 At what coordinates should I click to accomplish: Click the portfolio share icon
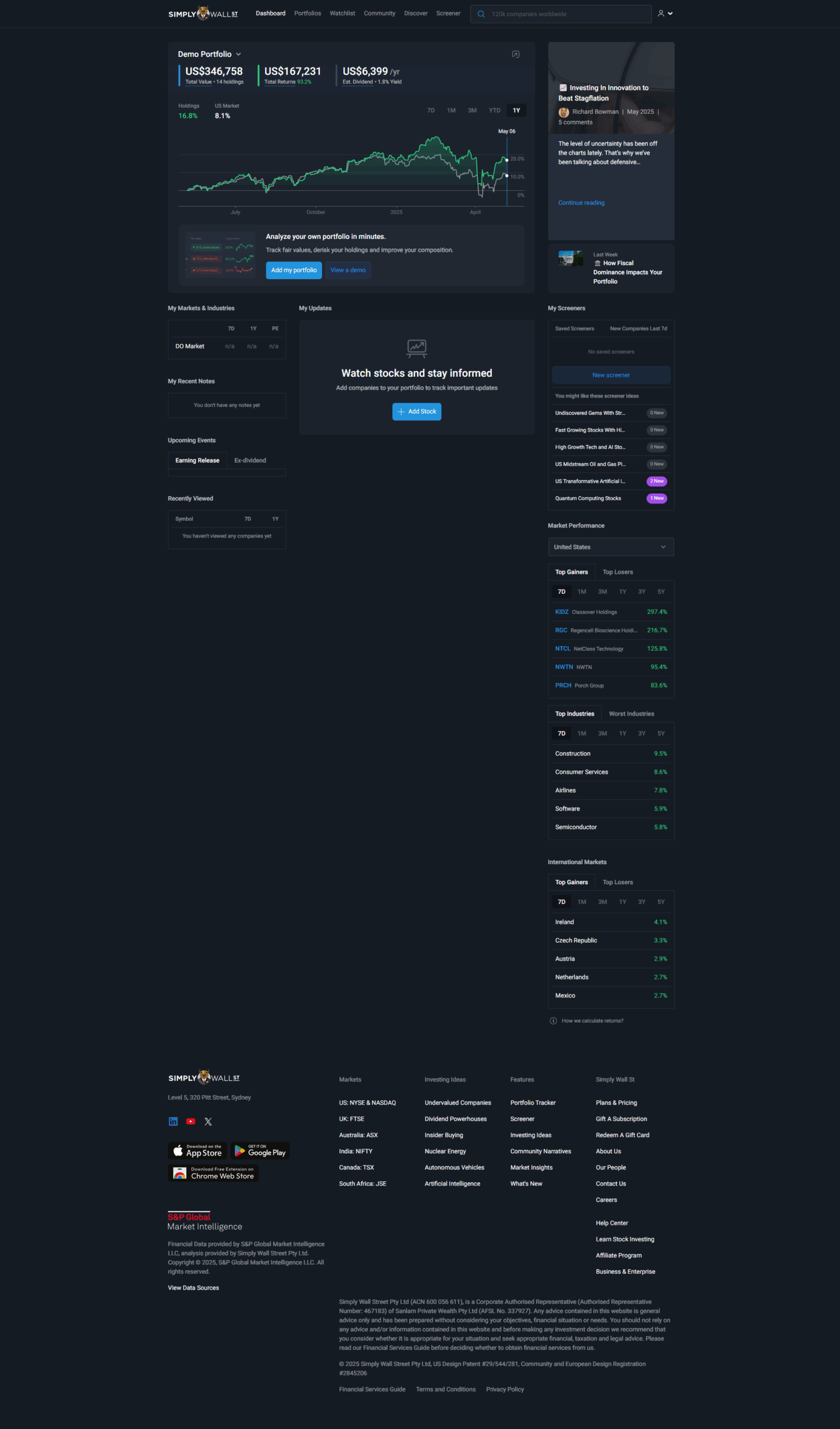pyautogui.click(x=516, y=55)
